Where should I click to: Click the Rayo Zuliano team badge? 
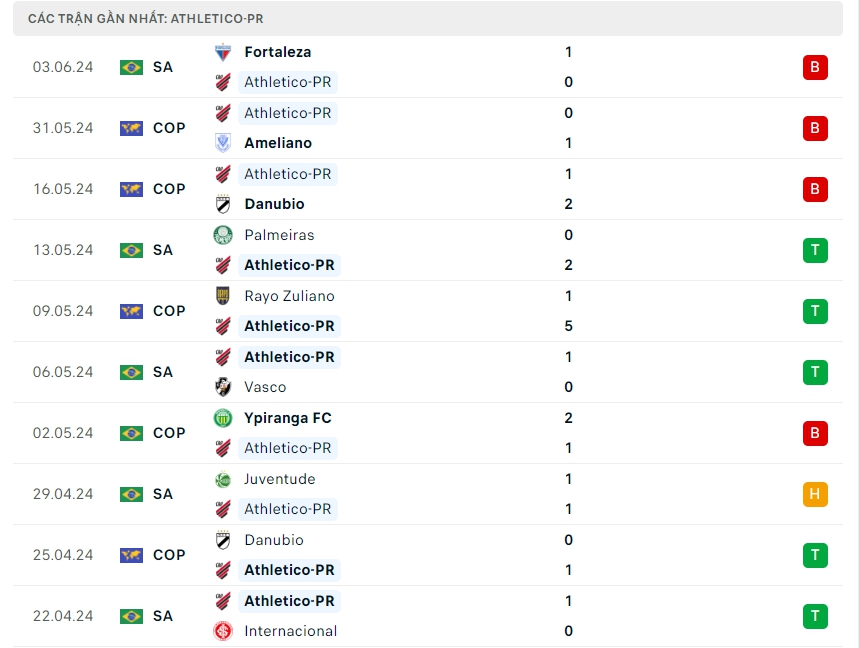[223, 296]
